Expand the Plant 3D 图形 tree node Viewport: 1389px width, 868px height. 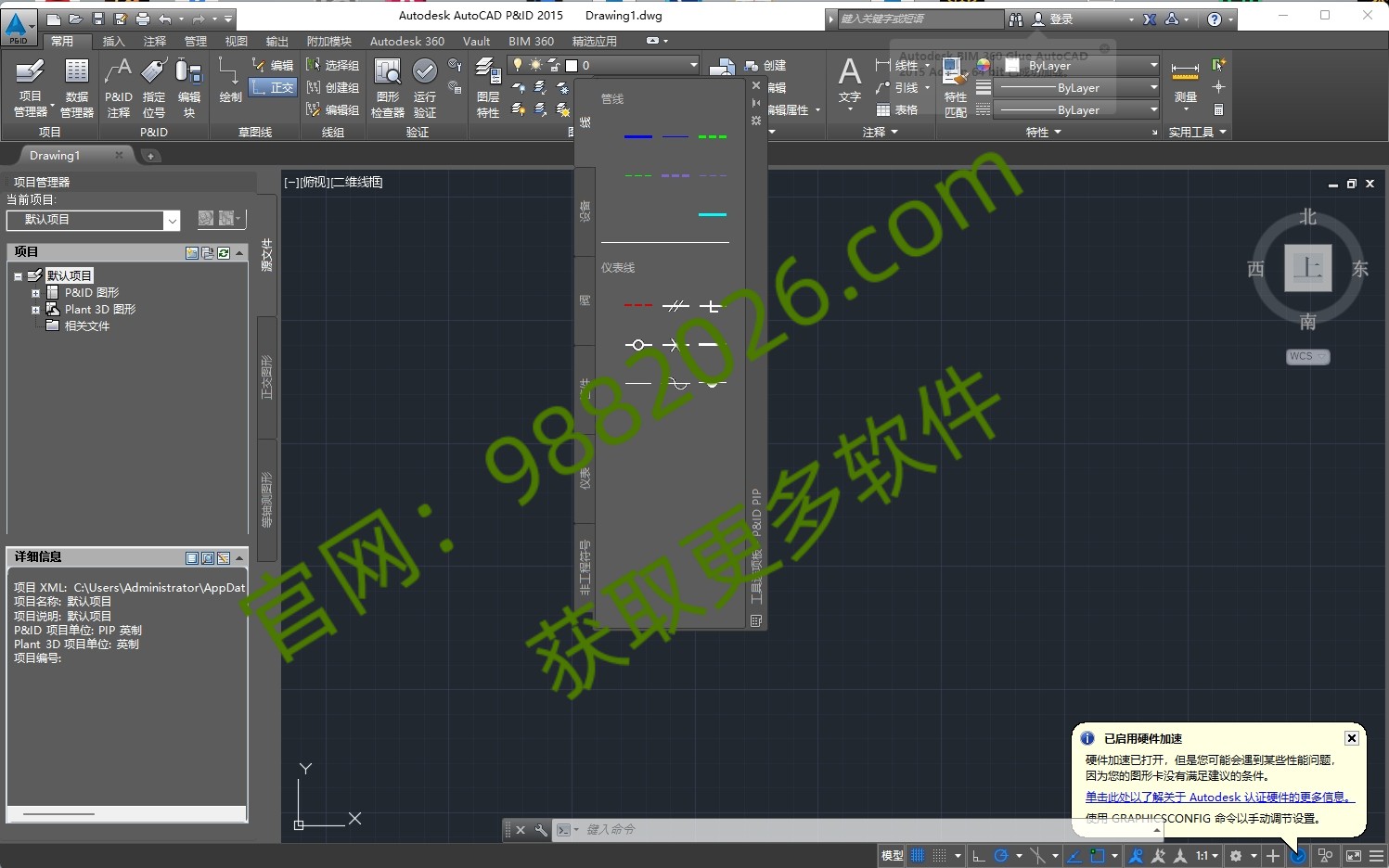click(35, 310)
